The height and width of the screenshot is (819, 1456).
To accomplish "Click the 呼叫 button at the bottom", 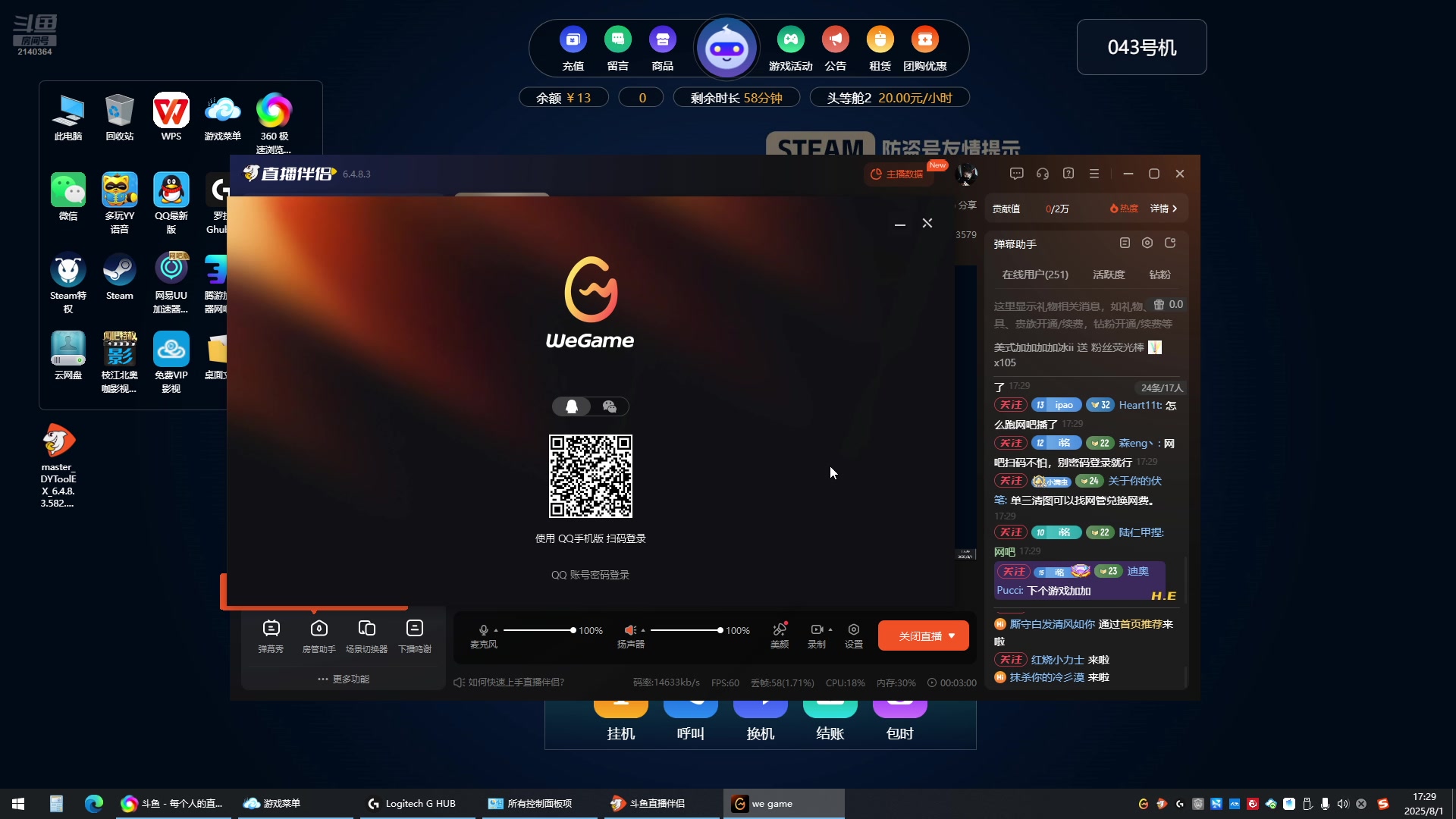I will pos(691,722).
